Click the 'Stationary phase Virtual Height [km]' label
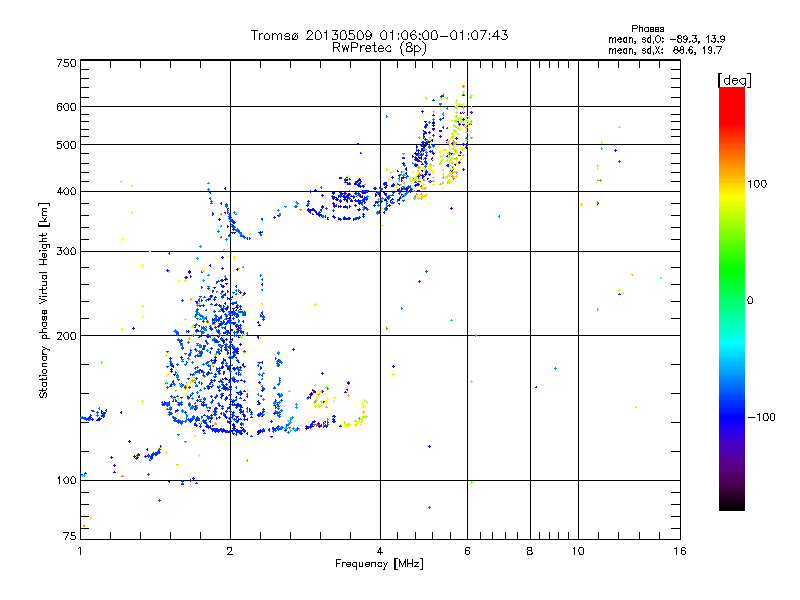 [x=44, y=300]
